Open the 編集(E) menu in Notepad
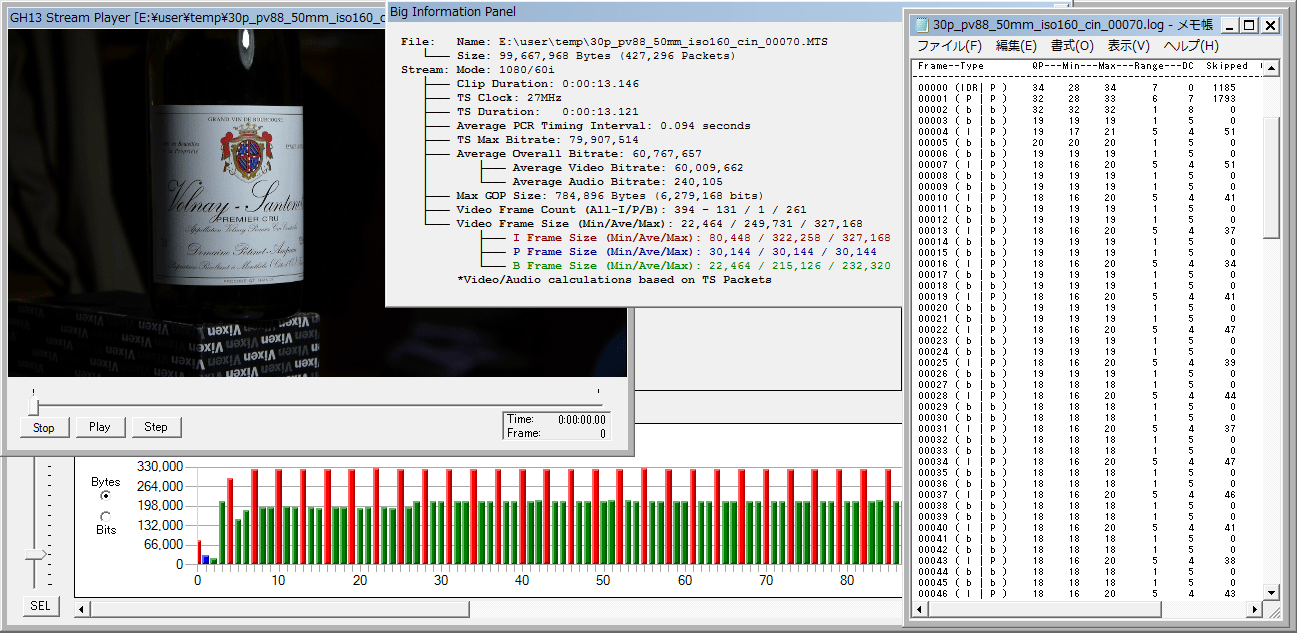 coord(1015,46)
